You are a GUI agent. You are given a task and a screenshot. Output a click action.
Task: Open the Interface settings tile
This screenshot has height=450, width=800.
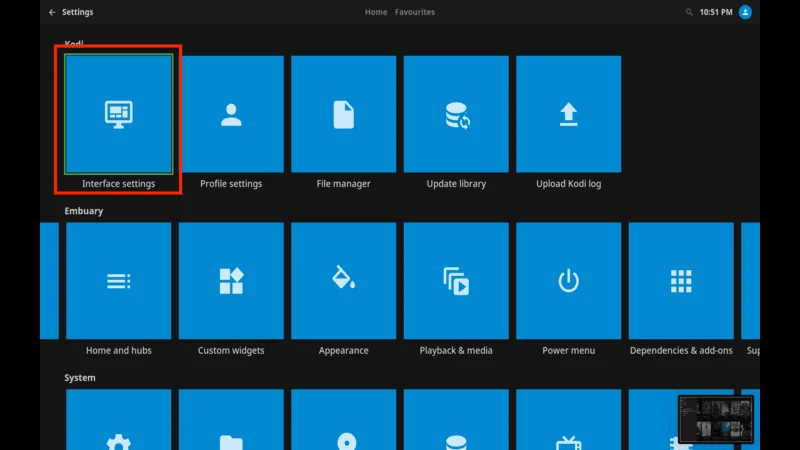tap(118, 115)
